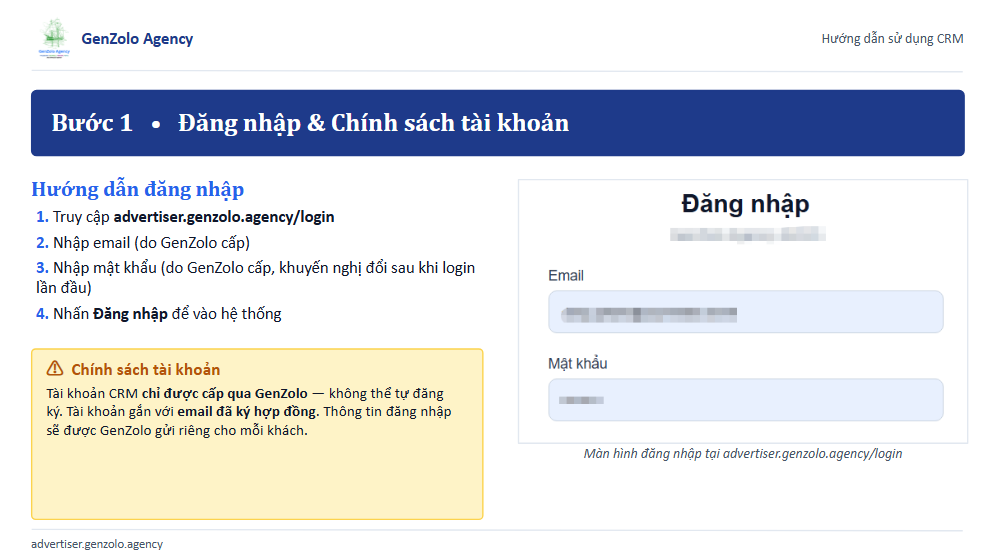Click the 'Email' field label

pos(566,276)
